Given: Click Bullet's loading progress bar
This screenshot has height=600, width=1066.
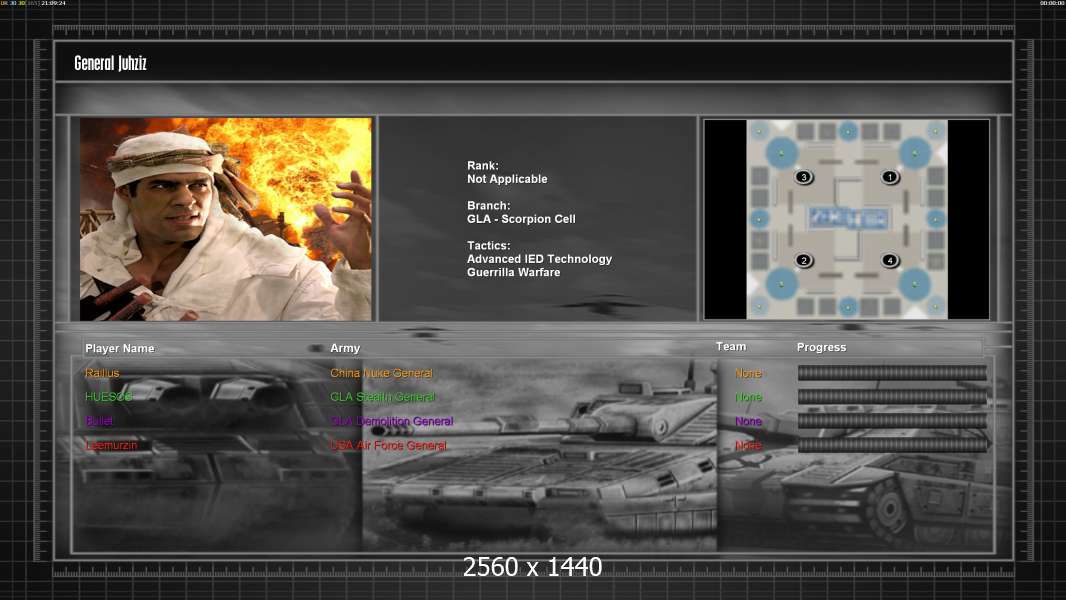Looking at the screenshot, I should coord(892,421).
